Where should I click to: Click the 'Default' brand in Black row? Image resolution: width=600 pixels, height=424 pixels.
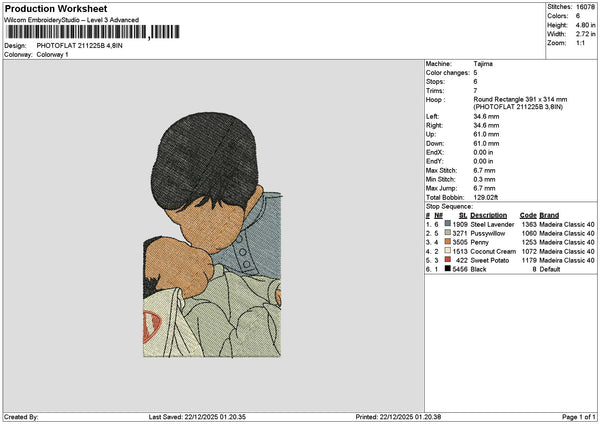[x=549, y=269]
